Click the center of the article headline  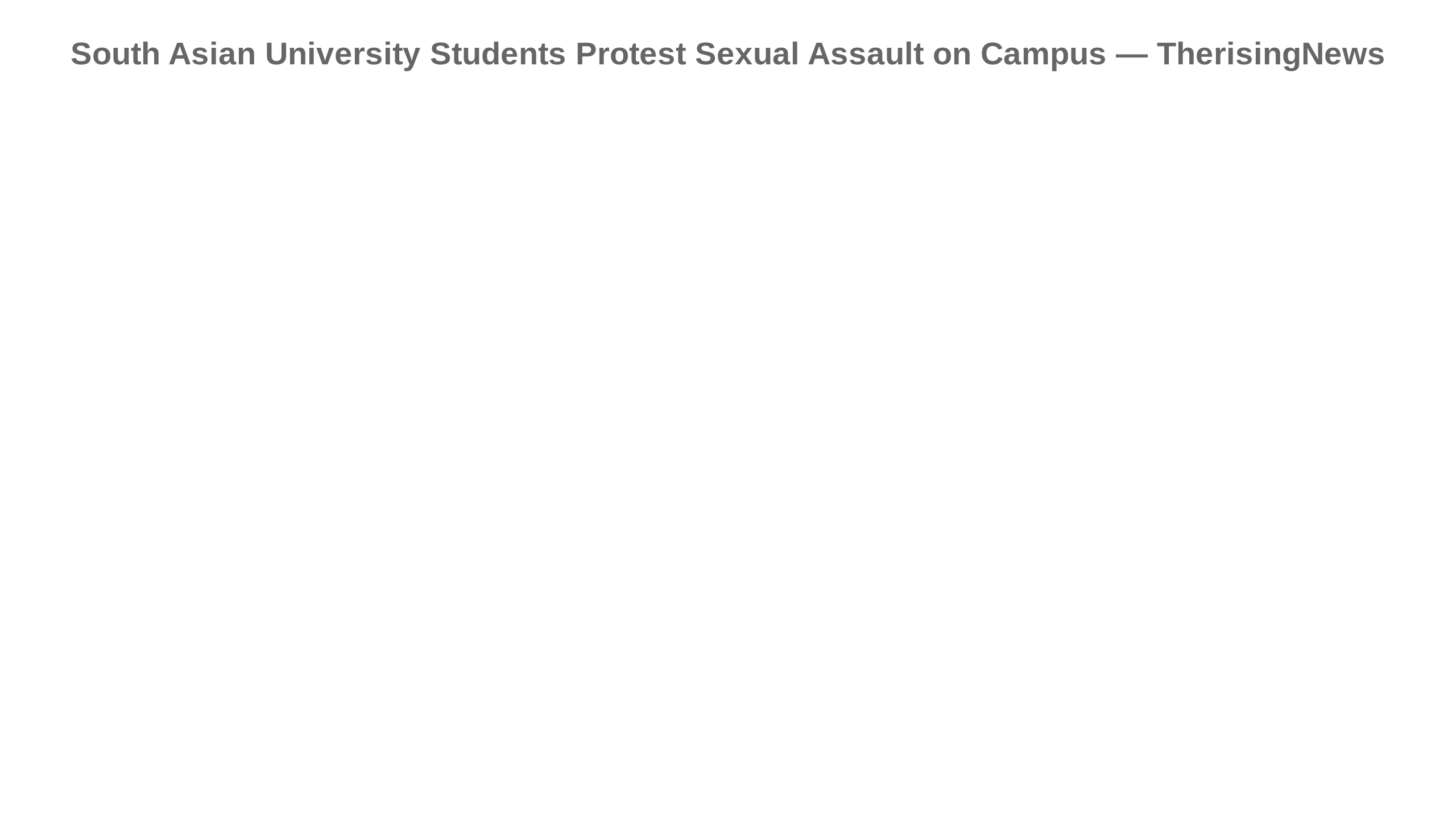click(x=727, y=55)
